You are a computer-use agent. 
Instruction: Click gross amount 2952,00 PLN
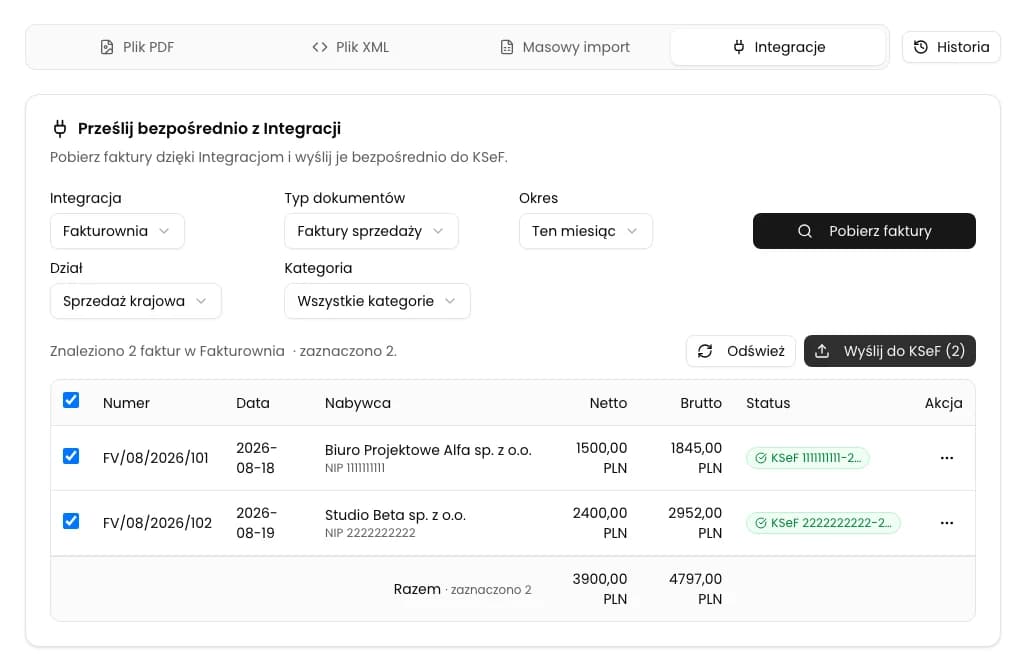pos(695,523)
